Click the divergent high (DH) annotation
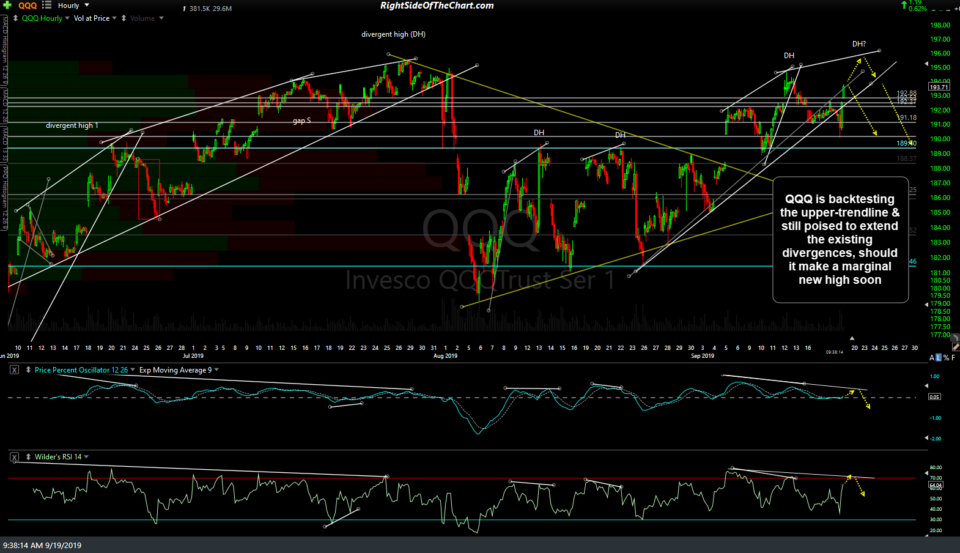 click(393, 34)
